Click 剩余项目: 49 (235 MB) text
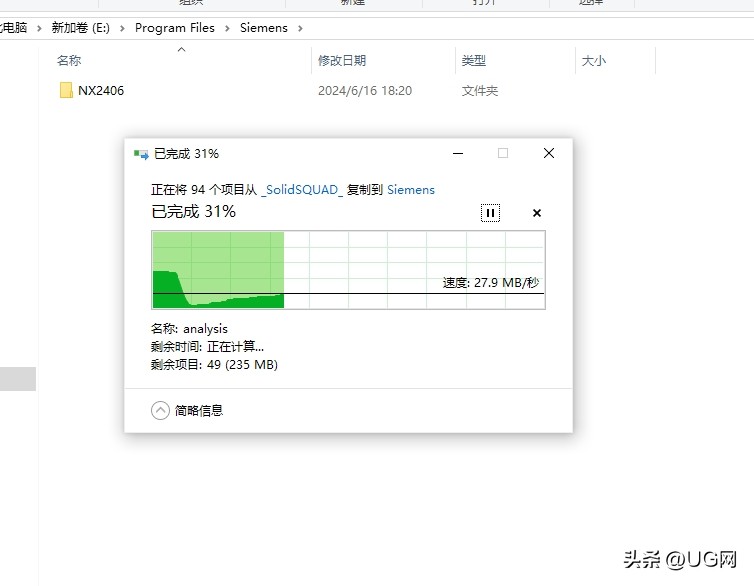 [x=214, y=364]
